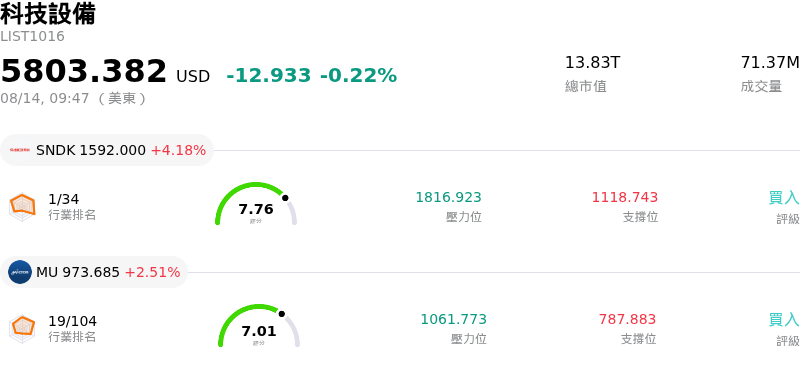Click the 5803.382 index price
The height and width of the screenshot is (366, 800).
[x=84, y=71]
